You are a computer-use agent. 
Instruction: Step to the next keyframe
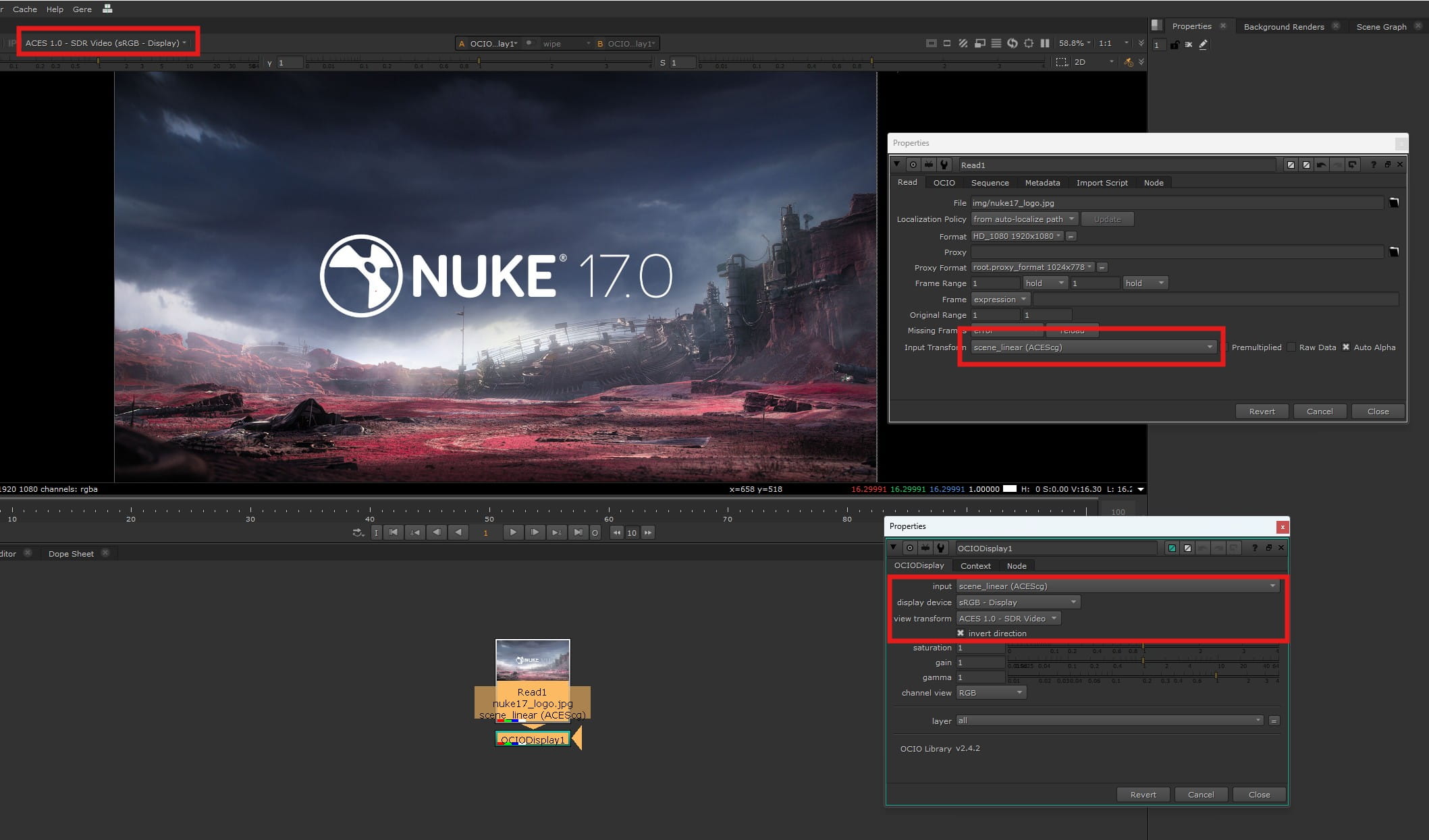coord(556,532)
